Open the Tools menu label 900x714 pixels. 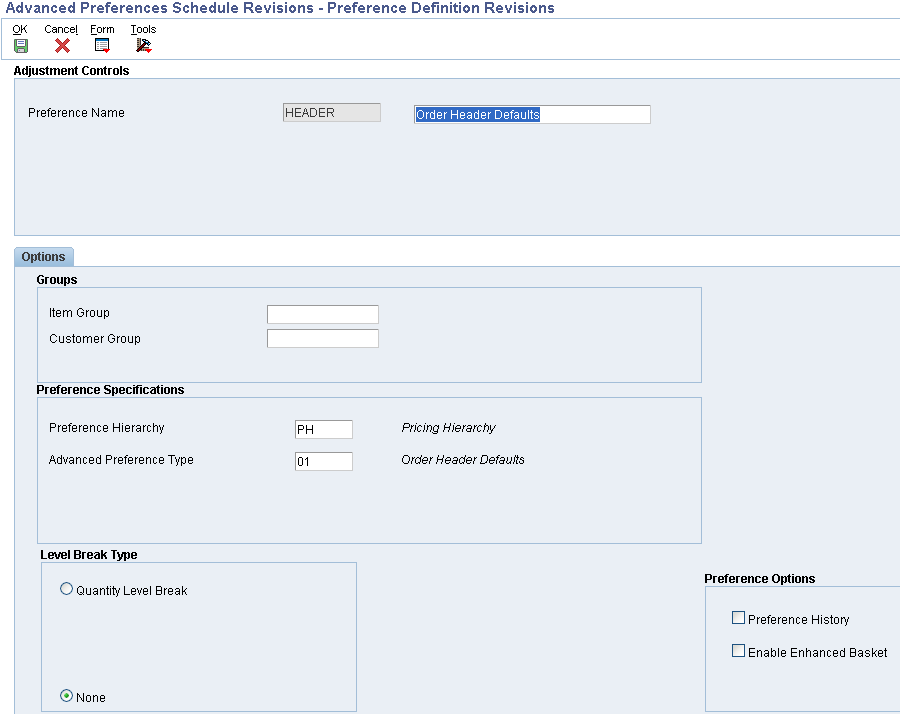point(143,29)
